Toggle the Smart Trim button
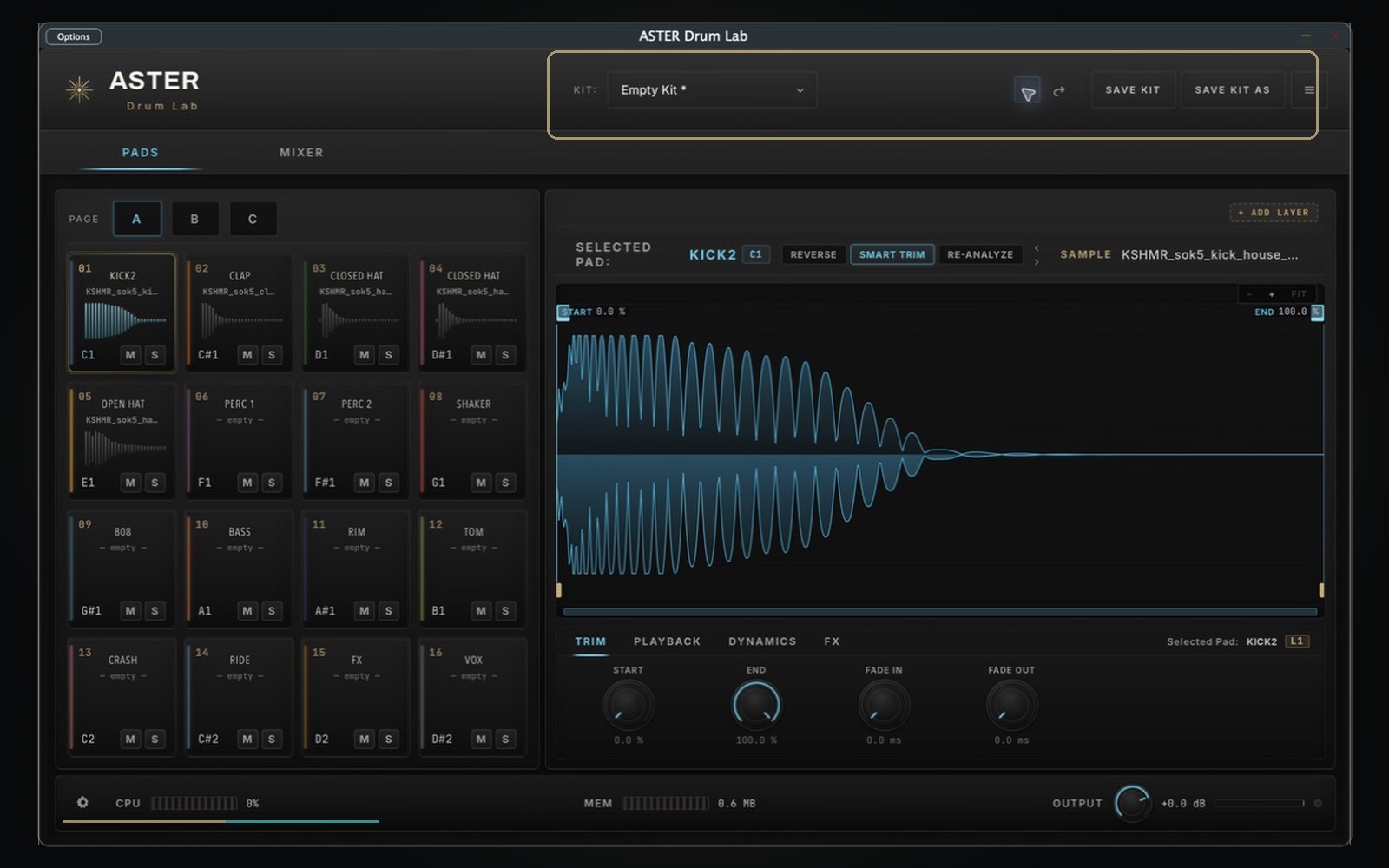 click(x=892, y=254)
